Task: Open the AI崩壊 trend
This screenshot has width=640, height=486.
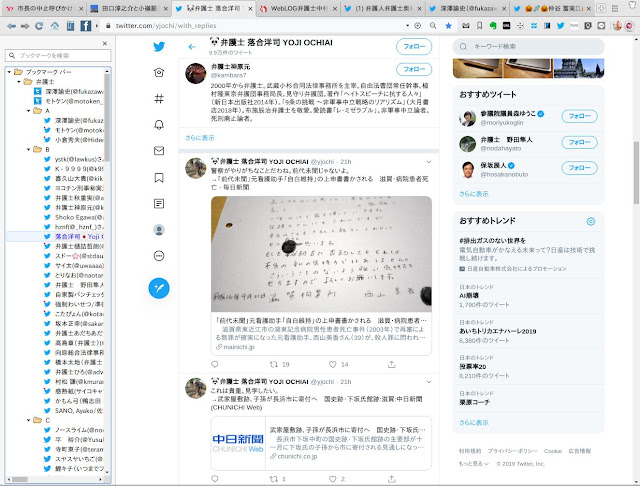Action: tap(529, 296)
